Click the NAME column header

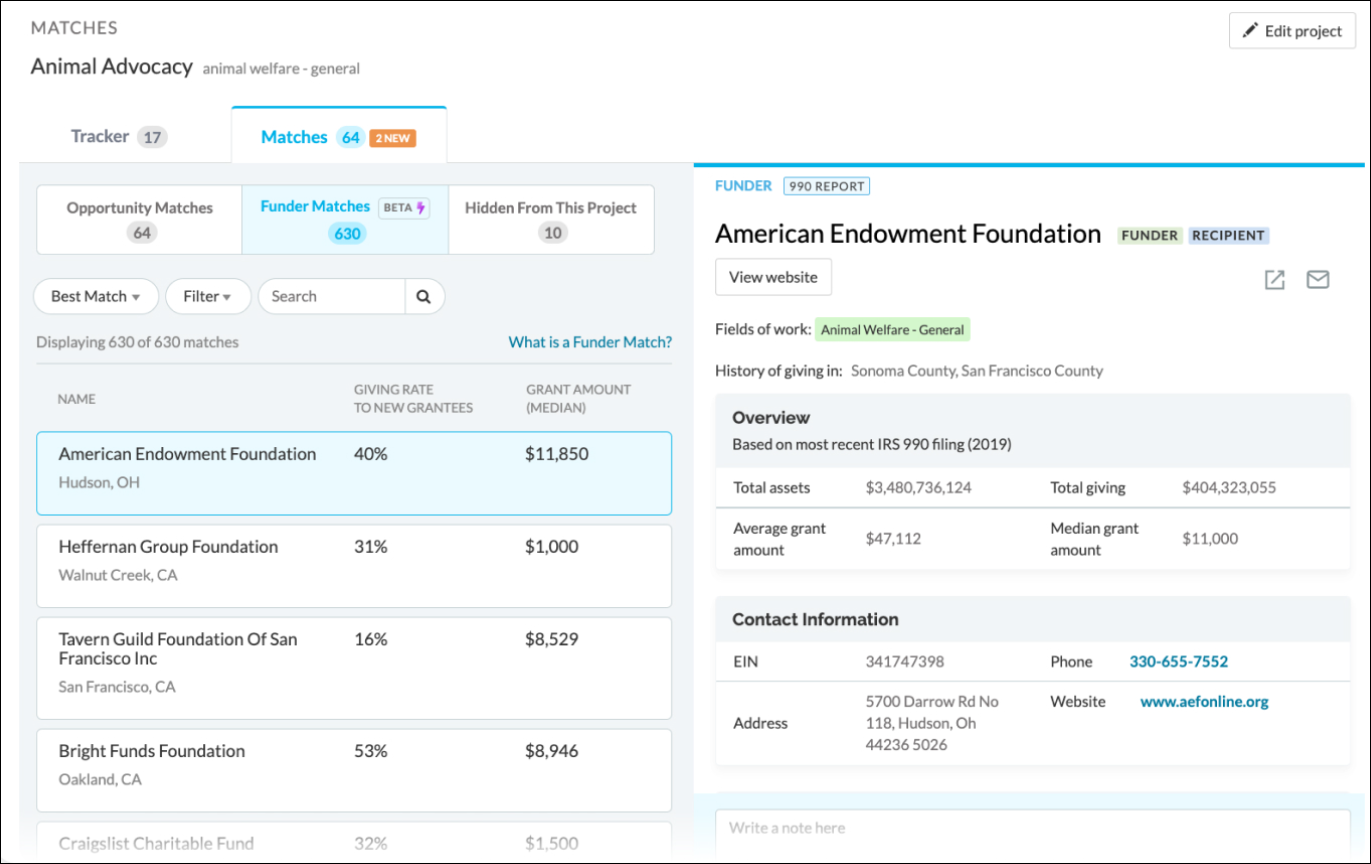pos(77,399)
